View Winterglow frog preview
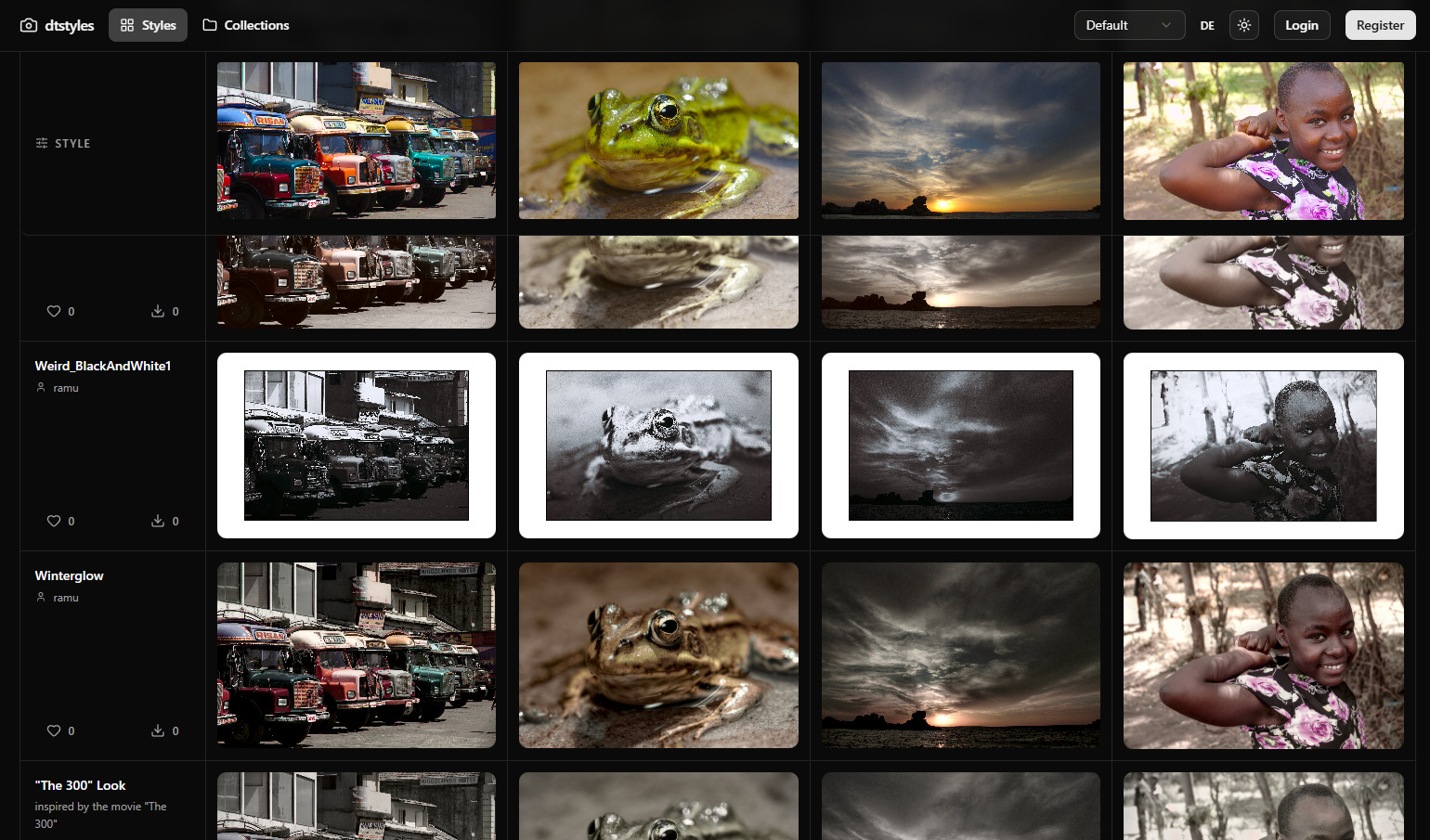Screen dimensions: 1430x840 click(658, 655)
